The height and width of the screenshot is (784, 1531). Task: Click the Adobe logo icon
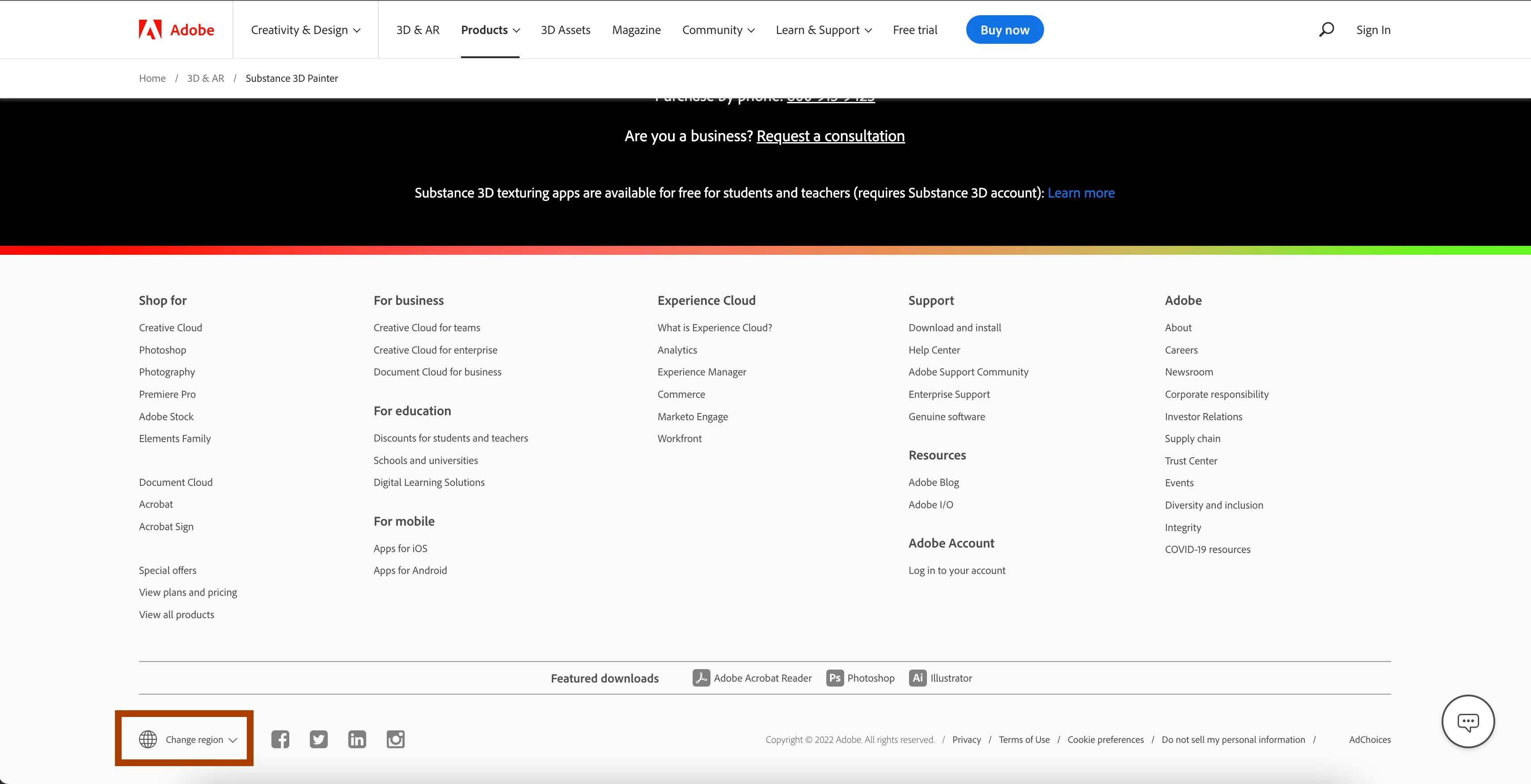pos(150,30)
